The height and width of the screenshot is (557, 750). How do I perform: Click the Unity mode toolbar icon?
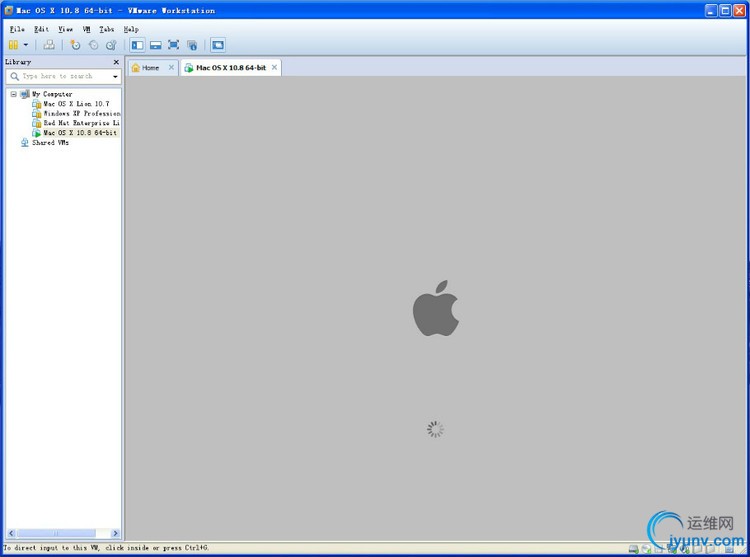coord(192,45)
